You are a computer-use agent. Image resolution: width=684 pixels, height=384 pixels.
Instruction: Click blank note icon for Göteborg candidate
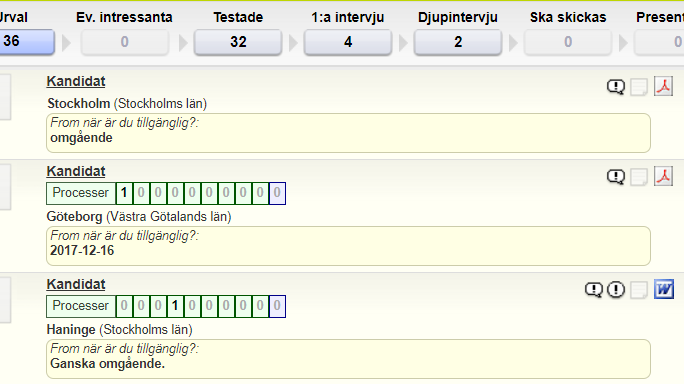pyautogui.click(x=639, y=177)
